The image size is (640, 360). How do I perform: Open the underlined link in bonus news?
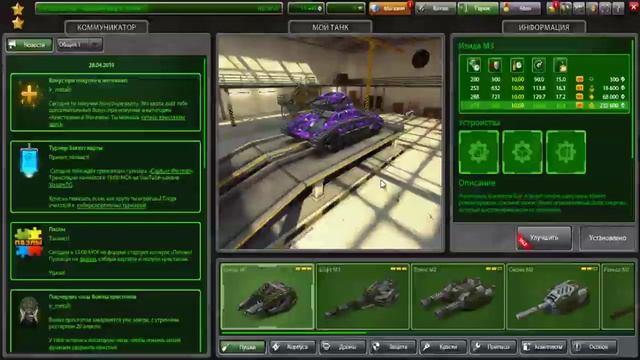point(162,118)
